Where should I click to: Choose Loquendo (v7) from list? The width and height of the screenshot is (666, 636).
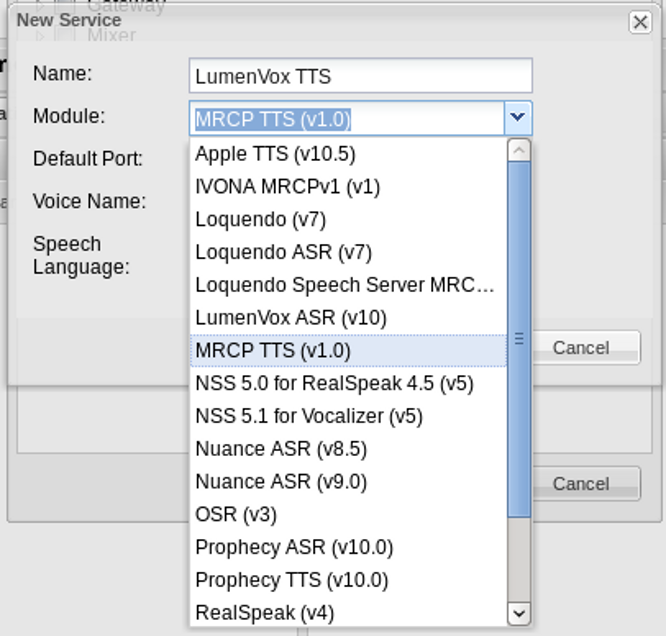pos(348,219)
